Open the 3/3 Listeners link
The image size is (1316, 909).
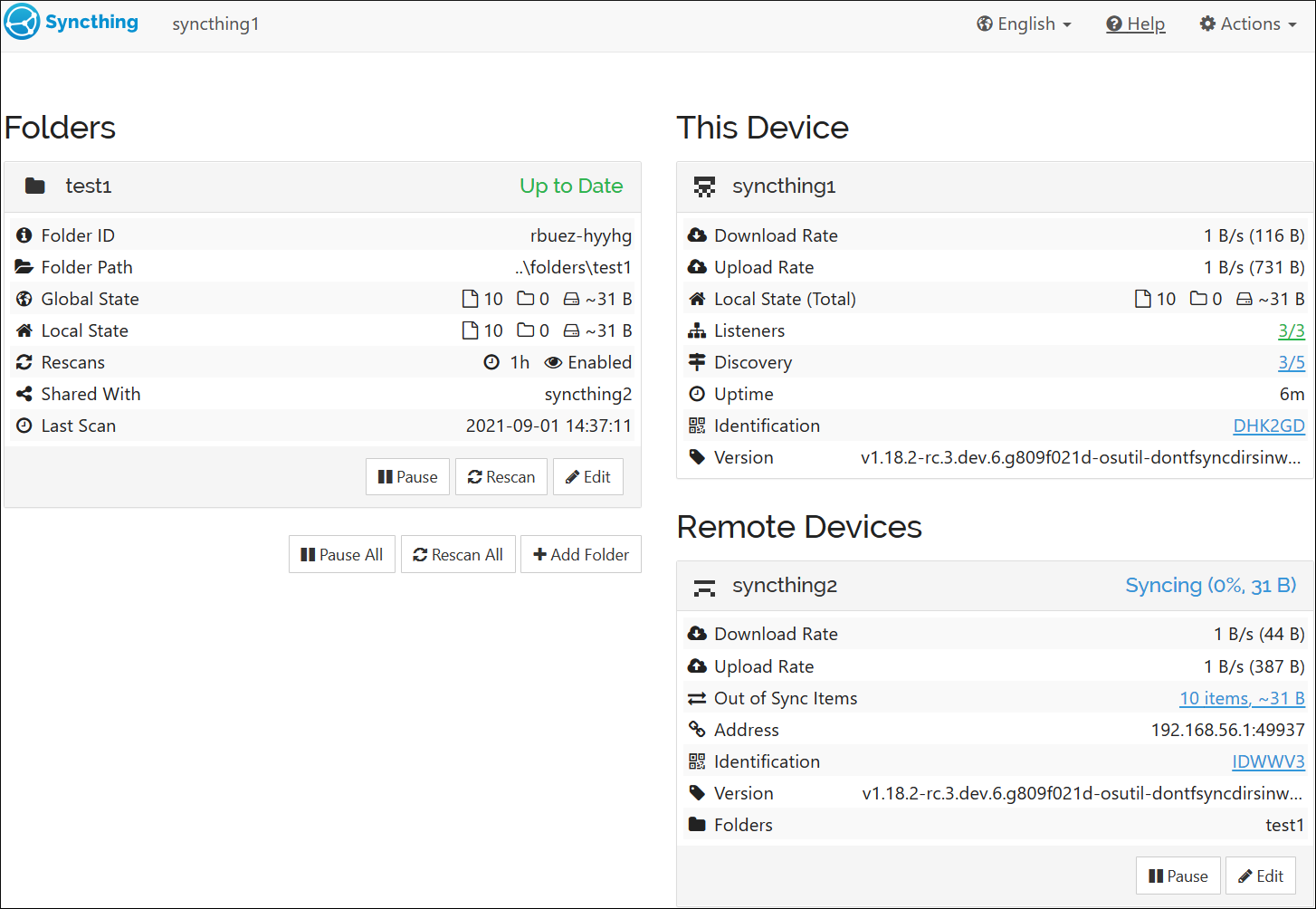(x=1292, y=330)
